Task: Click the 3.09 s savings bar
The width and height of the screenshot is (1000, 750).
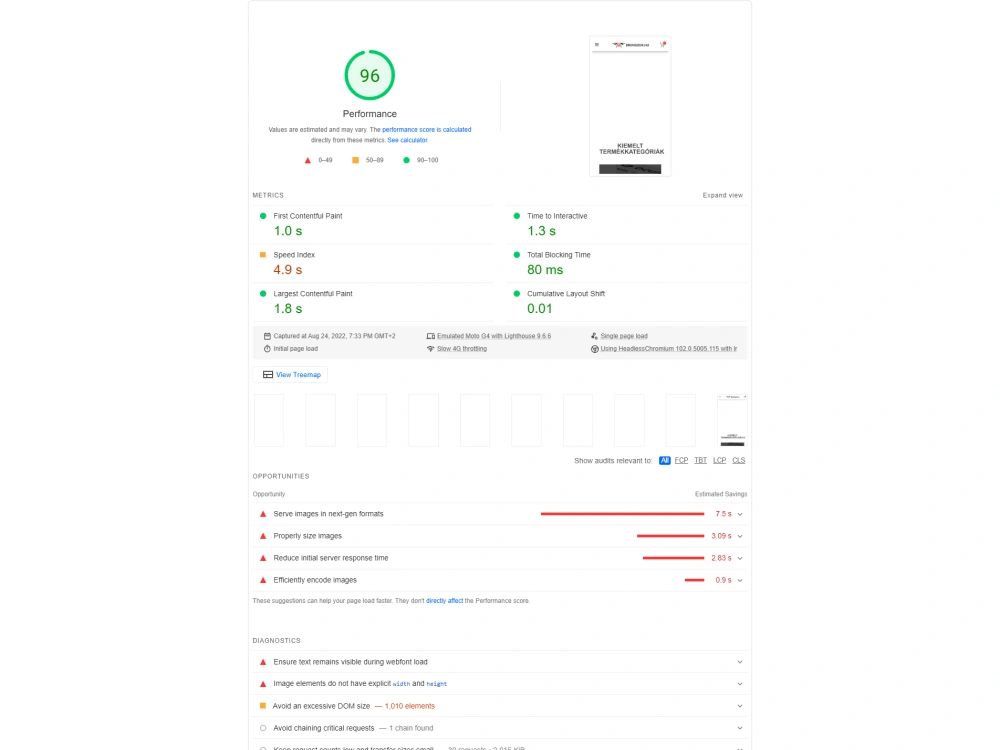Action: tap(670, 536)
